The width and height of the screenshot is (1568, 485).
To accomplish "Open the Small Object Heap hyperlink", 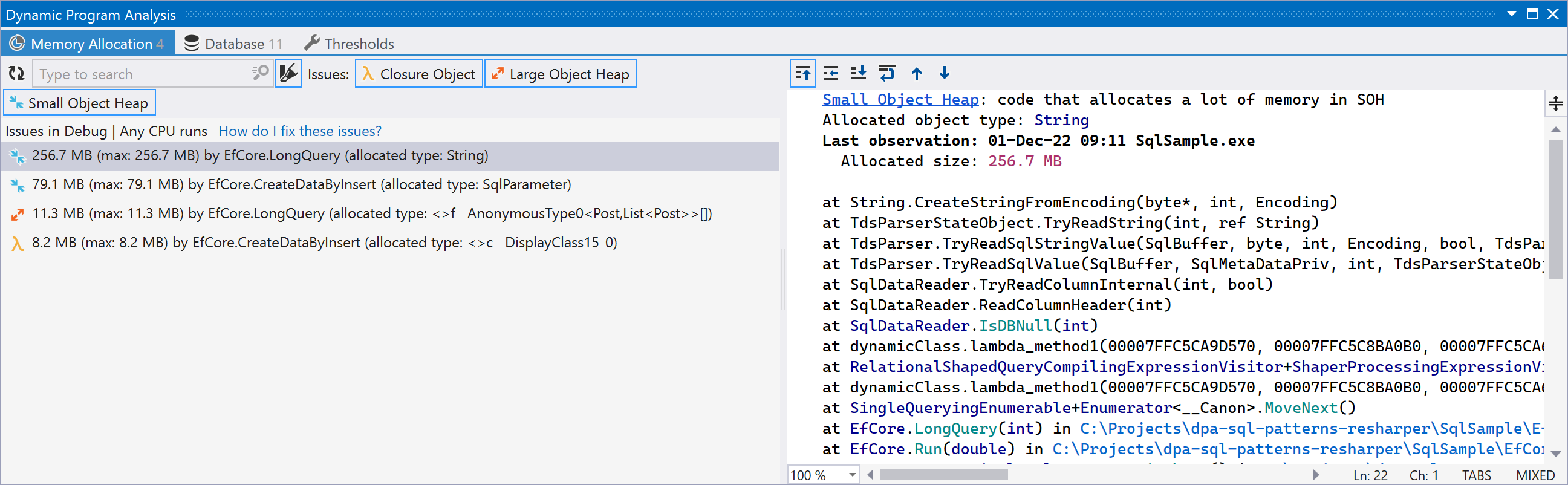I will pyautogui.click(x=900, y=100).
